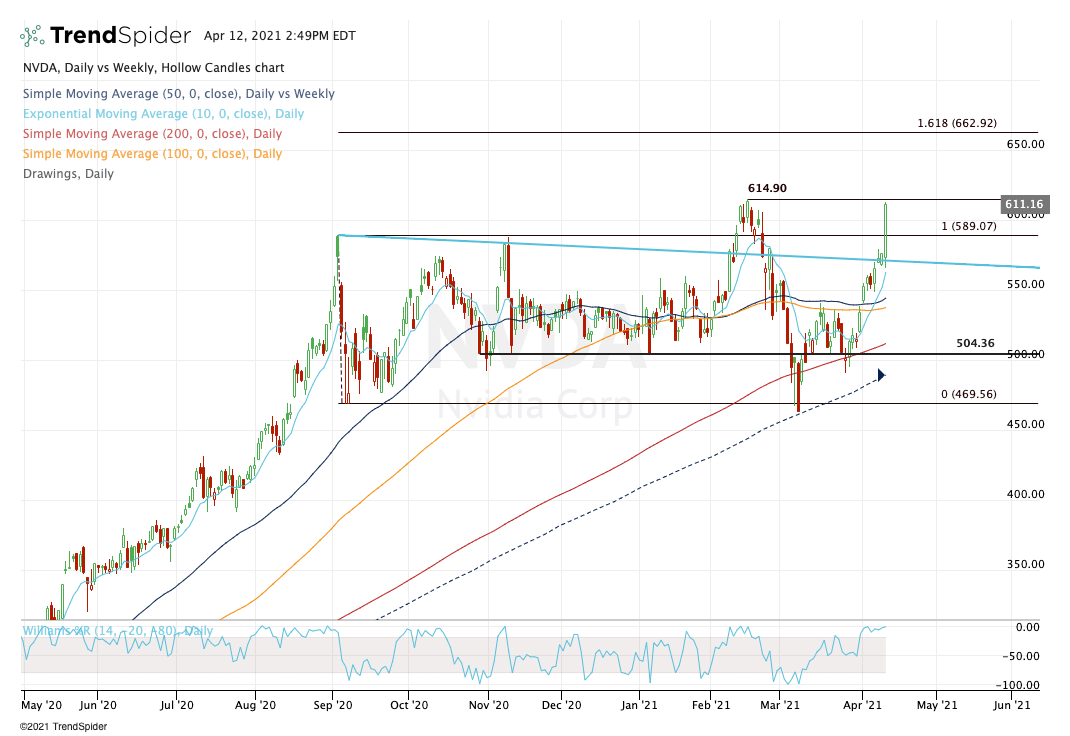This screenshot has width=1070, height=736.
Task: Select the SMA 50 Daily vs Weekly legend entry
Action: point(179,93)
